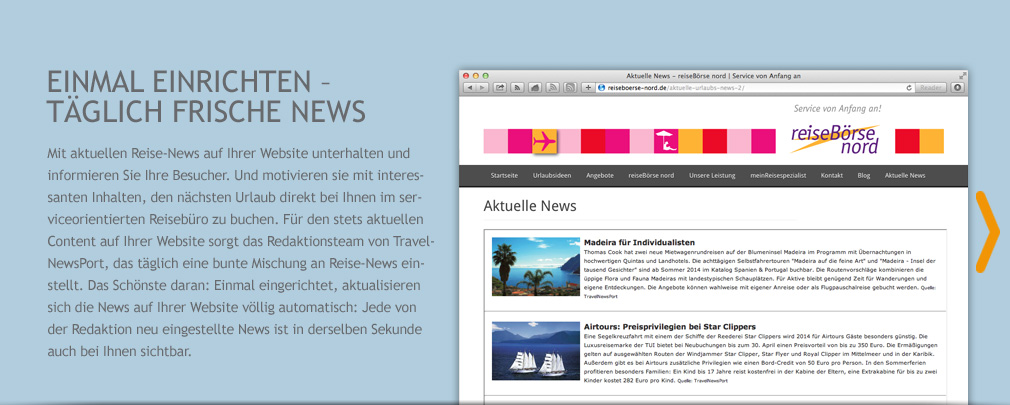Go to Kontakt in the navigation bar

pos(831,175)
